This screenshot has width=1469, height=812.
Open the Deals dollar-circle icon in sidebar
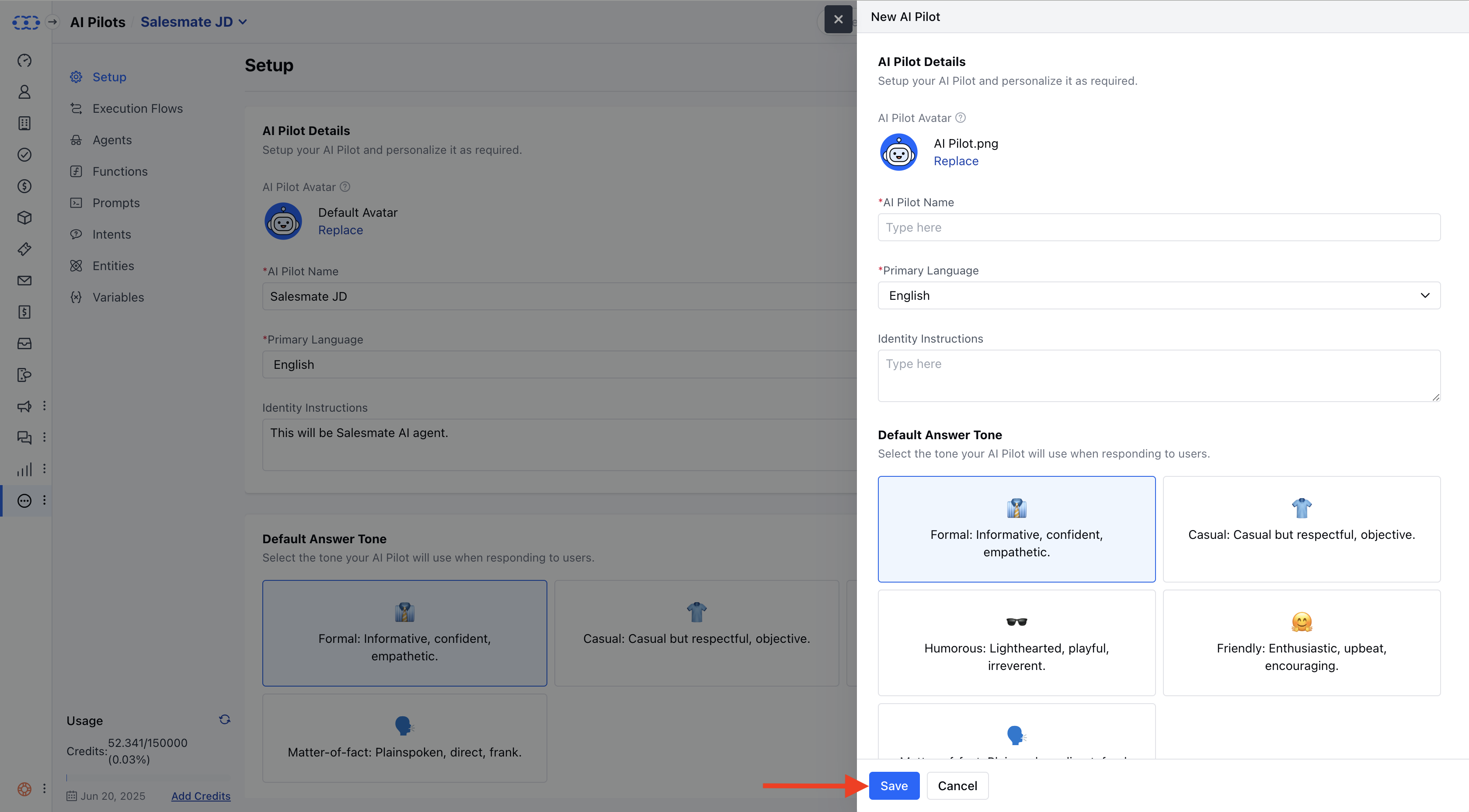[x=24, y=186]
